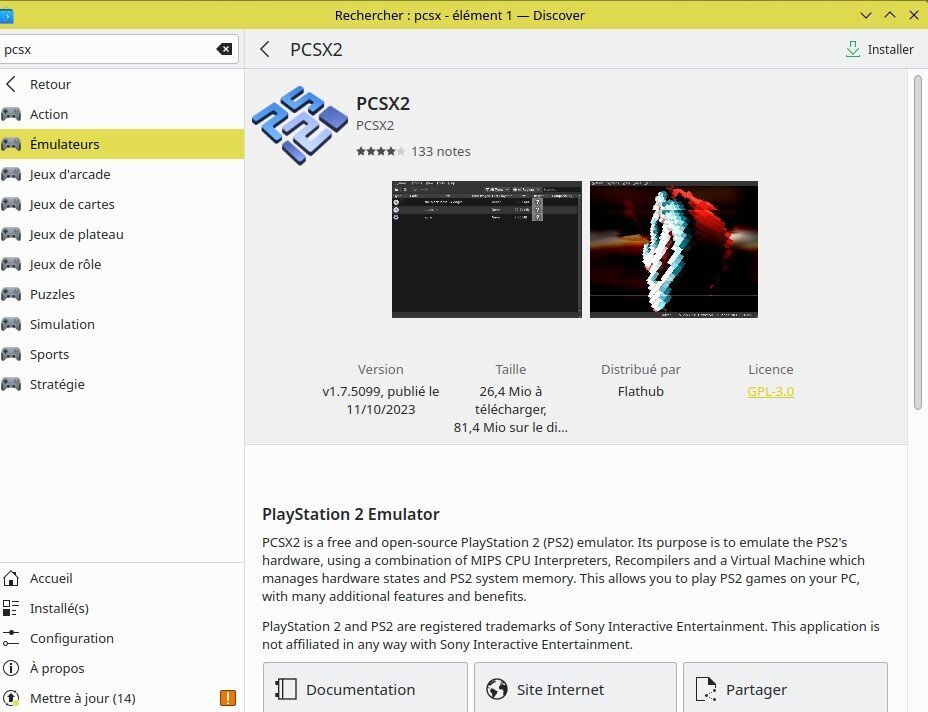
Task: Clear the pcsx search field
Action: click(224, 49)
